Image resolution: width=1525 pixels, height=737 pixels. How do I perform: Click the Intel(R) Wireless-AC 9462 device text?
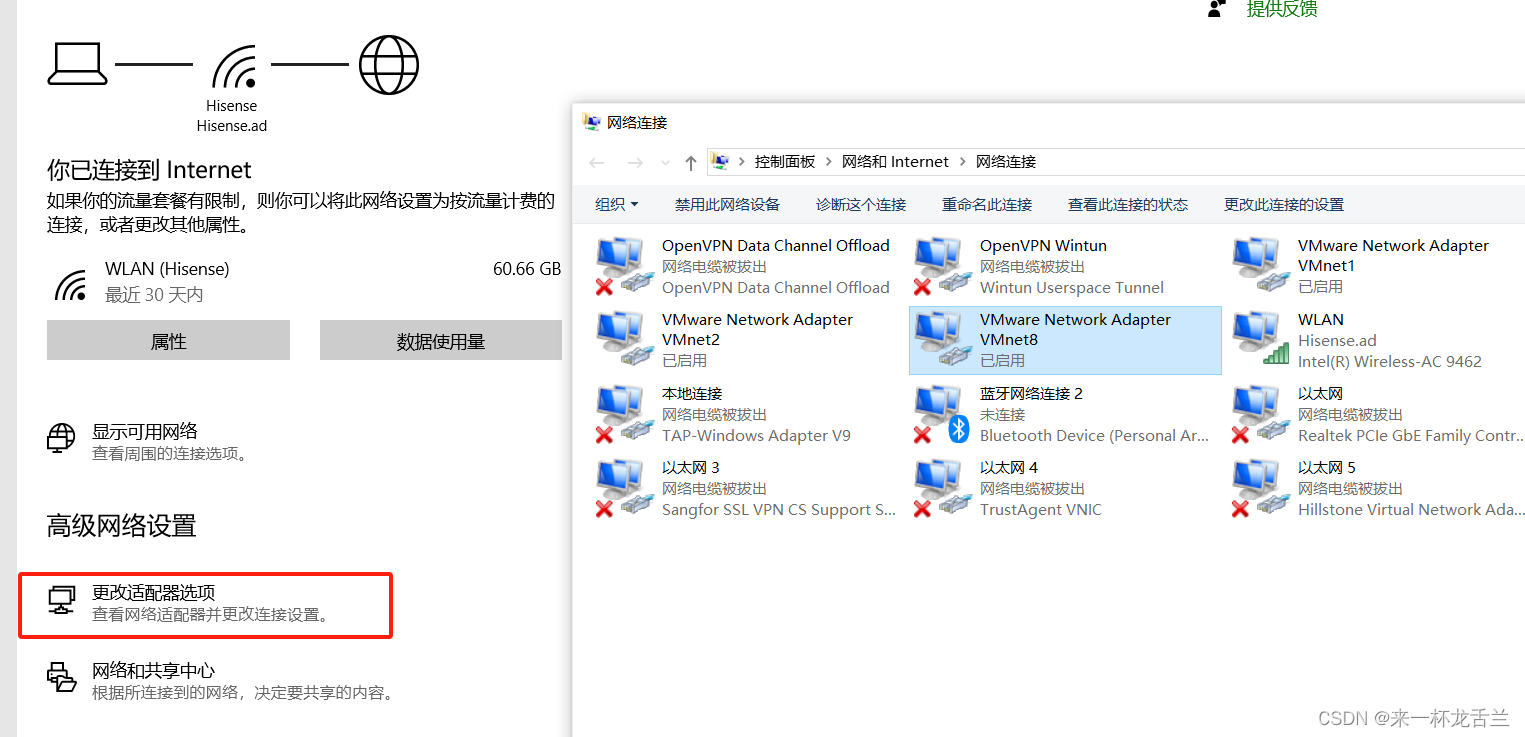pos(1390,362)
